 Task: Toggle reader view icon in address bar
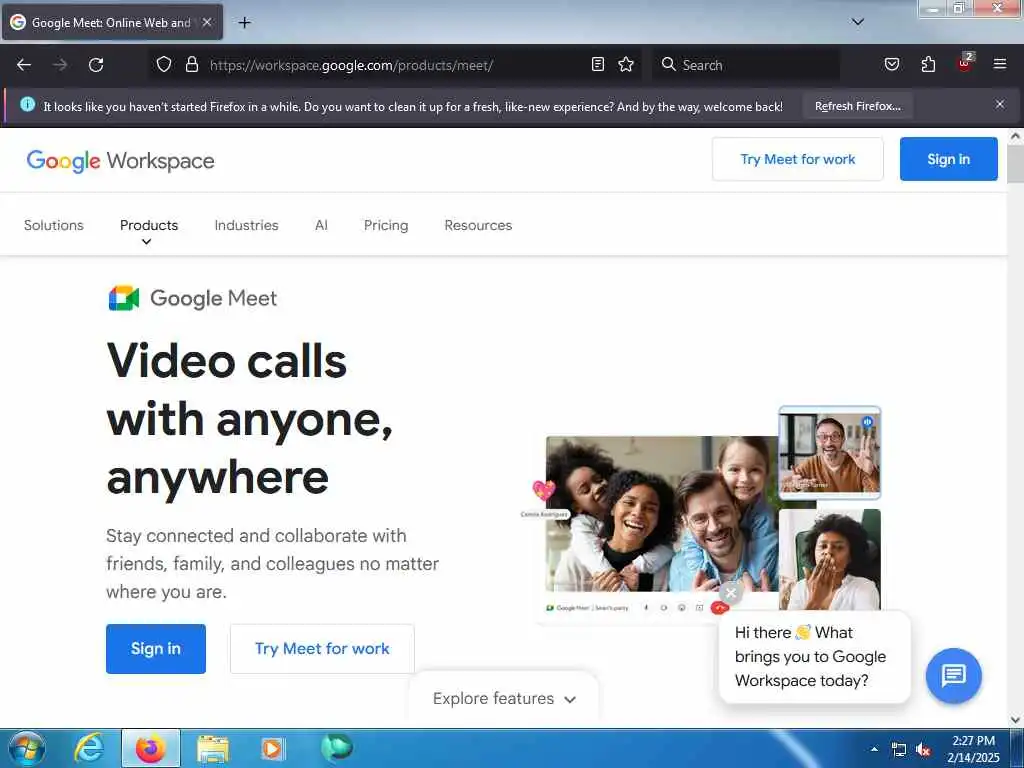(x=598, y=64)
